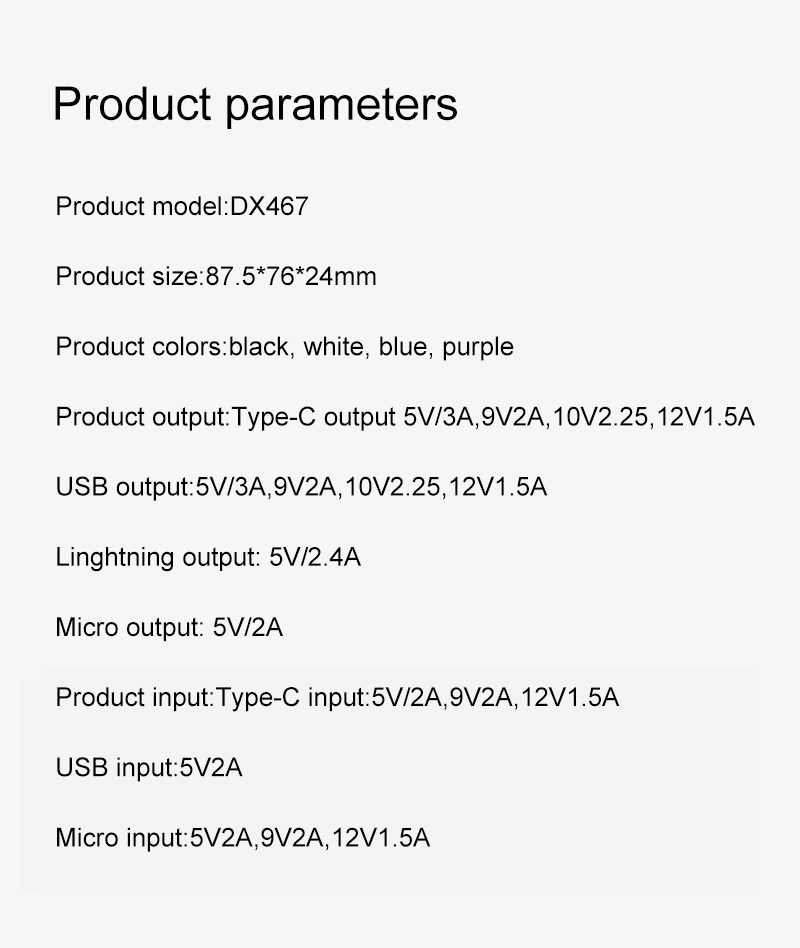The image size is (800, 948).
Task: Click "Type-C input" in the product input line
Action: tap(291, 697)
